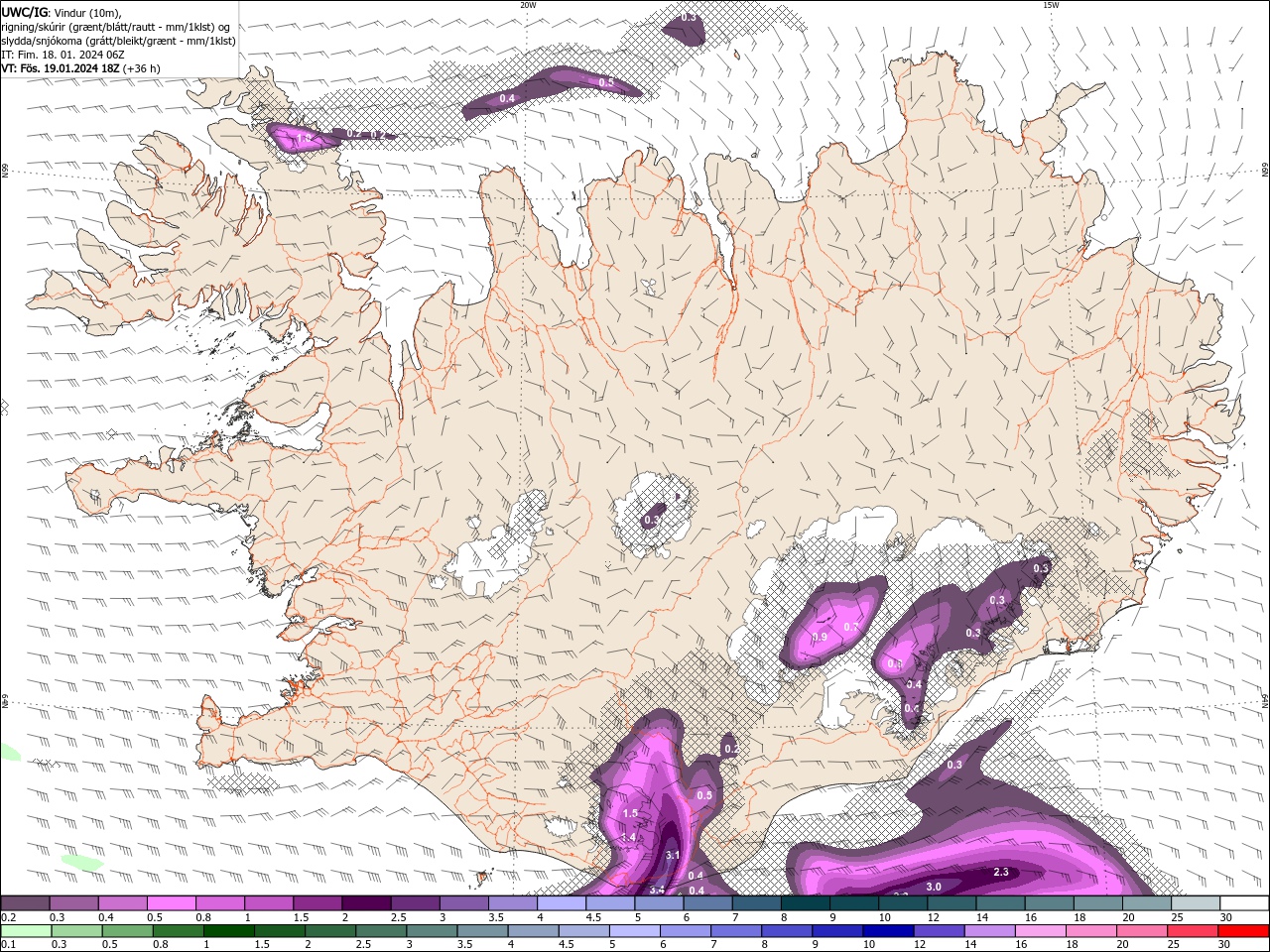Click the '3.0' precipitation value on the map

(934, 887)
